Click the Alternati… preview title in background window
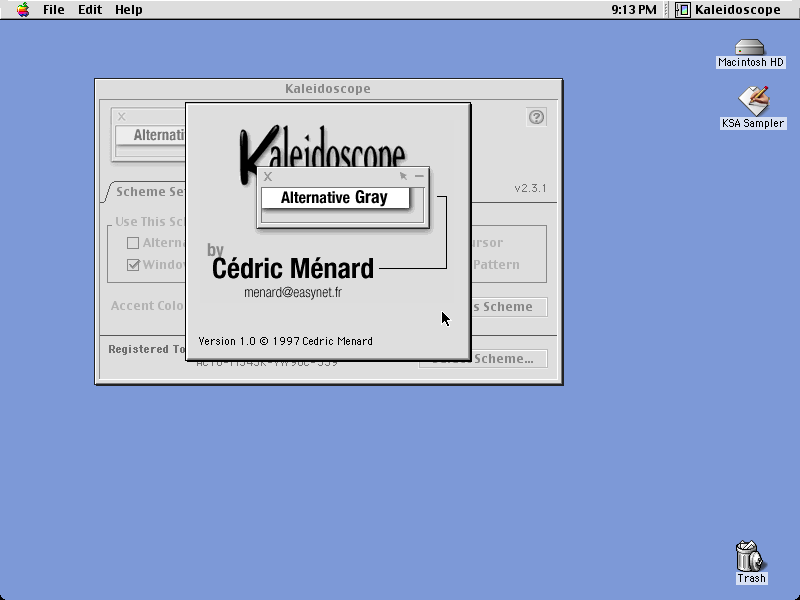The image size is (800, 600). pos(159,135)
